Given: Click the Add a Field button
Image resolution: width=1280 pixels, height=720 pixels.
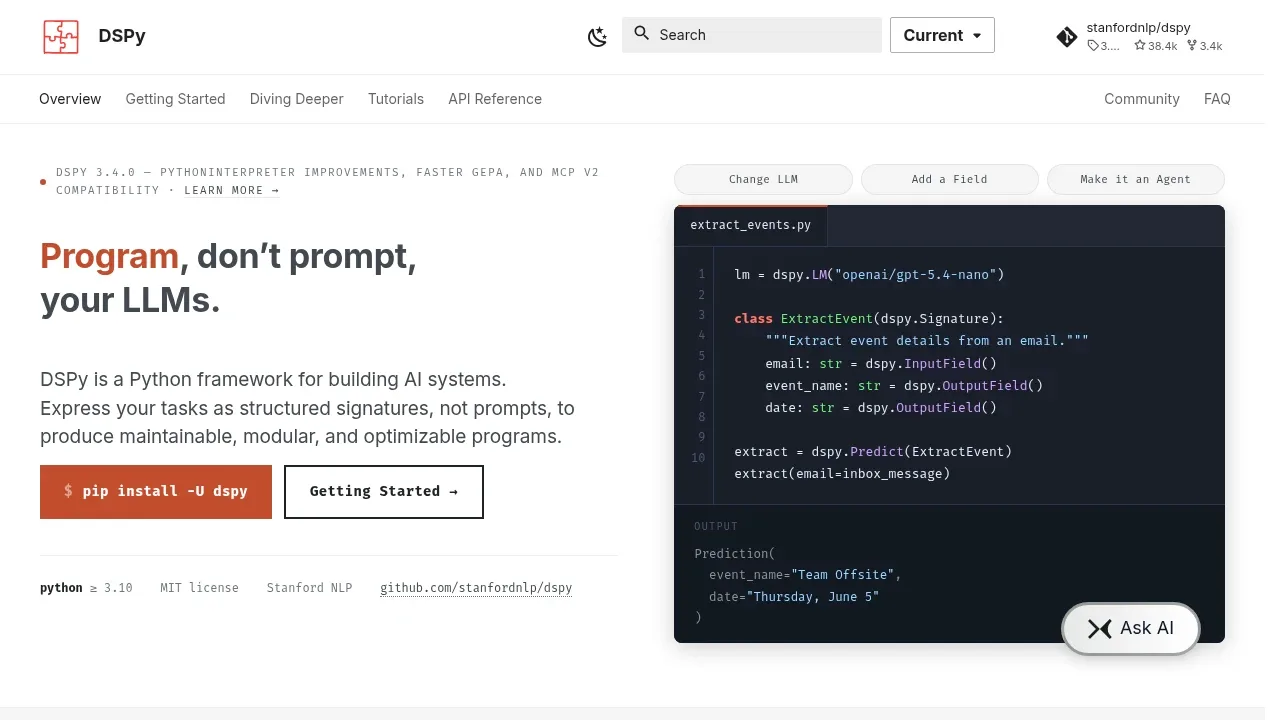Looking at the screenshot, I should point(950,179).
